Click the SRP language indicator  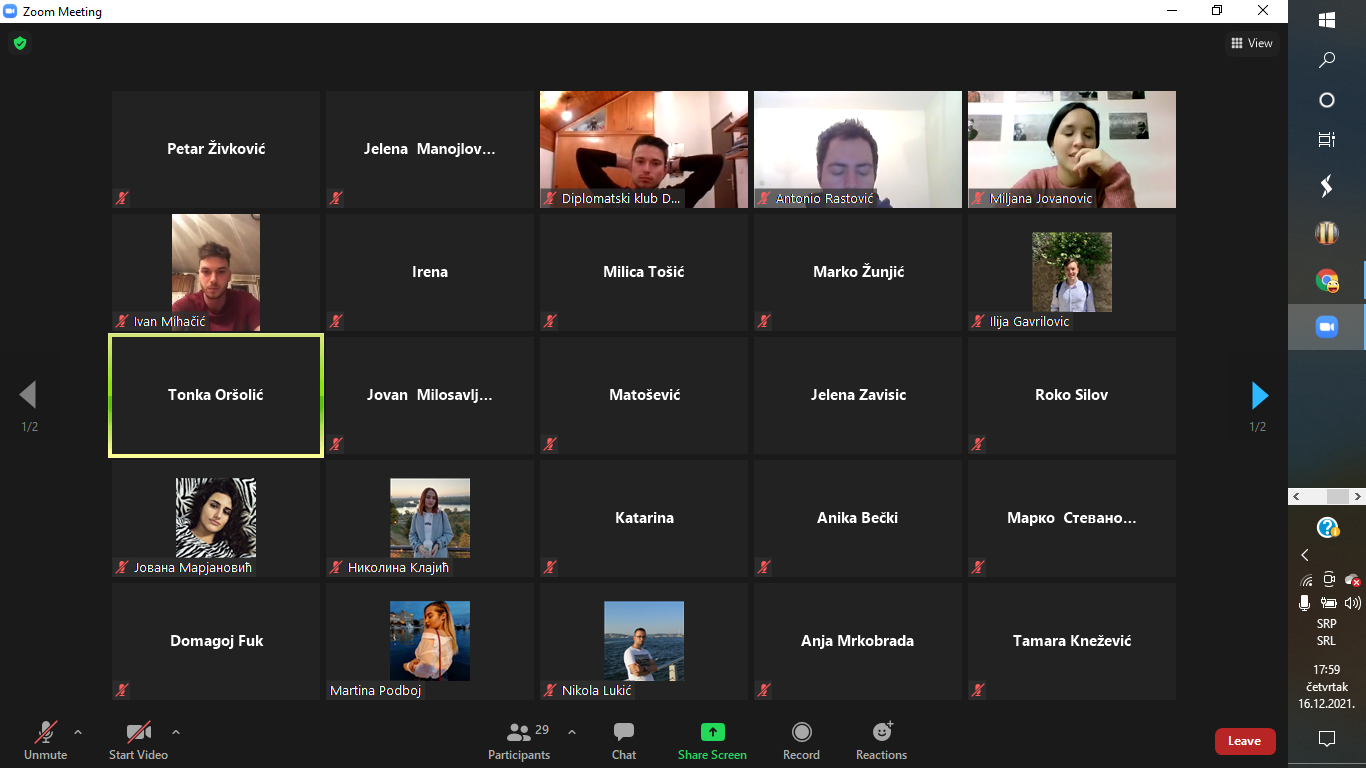click(1327, 632)
